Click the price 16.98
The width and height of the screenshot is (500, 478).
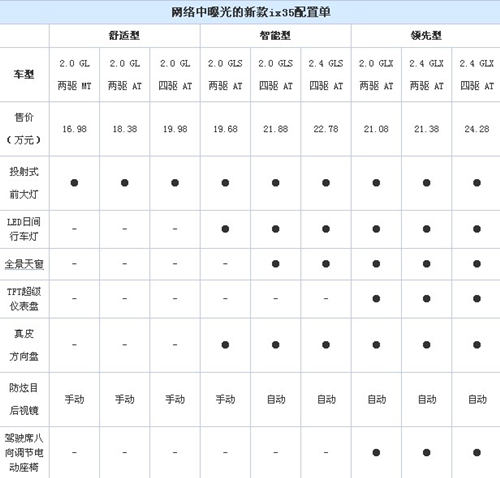click(74, 129)
